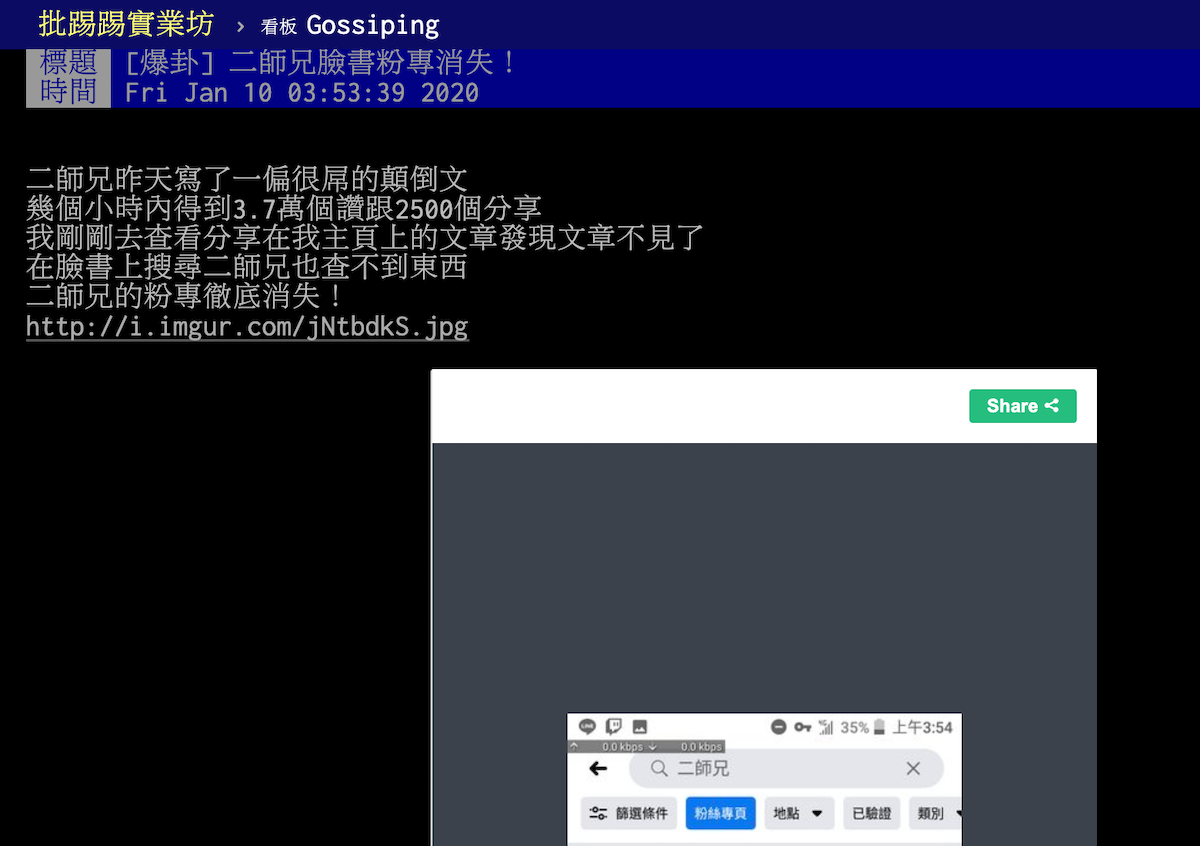This screenshot has height=846, width=1200.
Task: Click the magnifier icon in the search bar
Action: 659,769
